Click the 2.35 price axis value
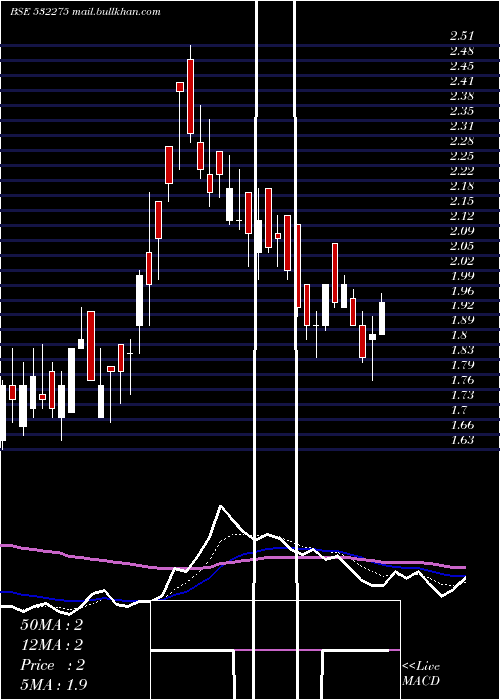Screen dimensions: 500x700 point(462,111)
